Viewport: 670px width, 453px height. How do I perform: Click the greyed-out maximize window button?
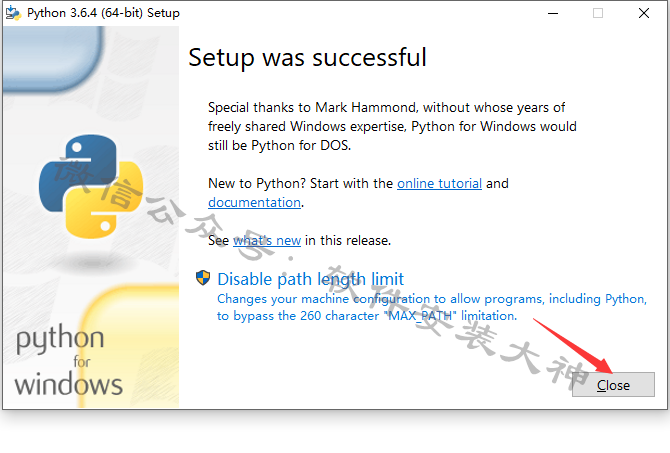(x=598, y=14)
